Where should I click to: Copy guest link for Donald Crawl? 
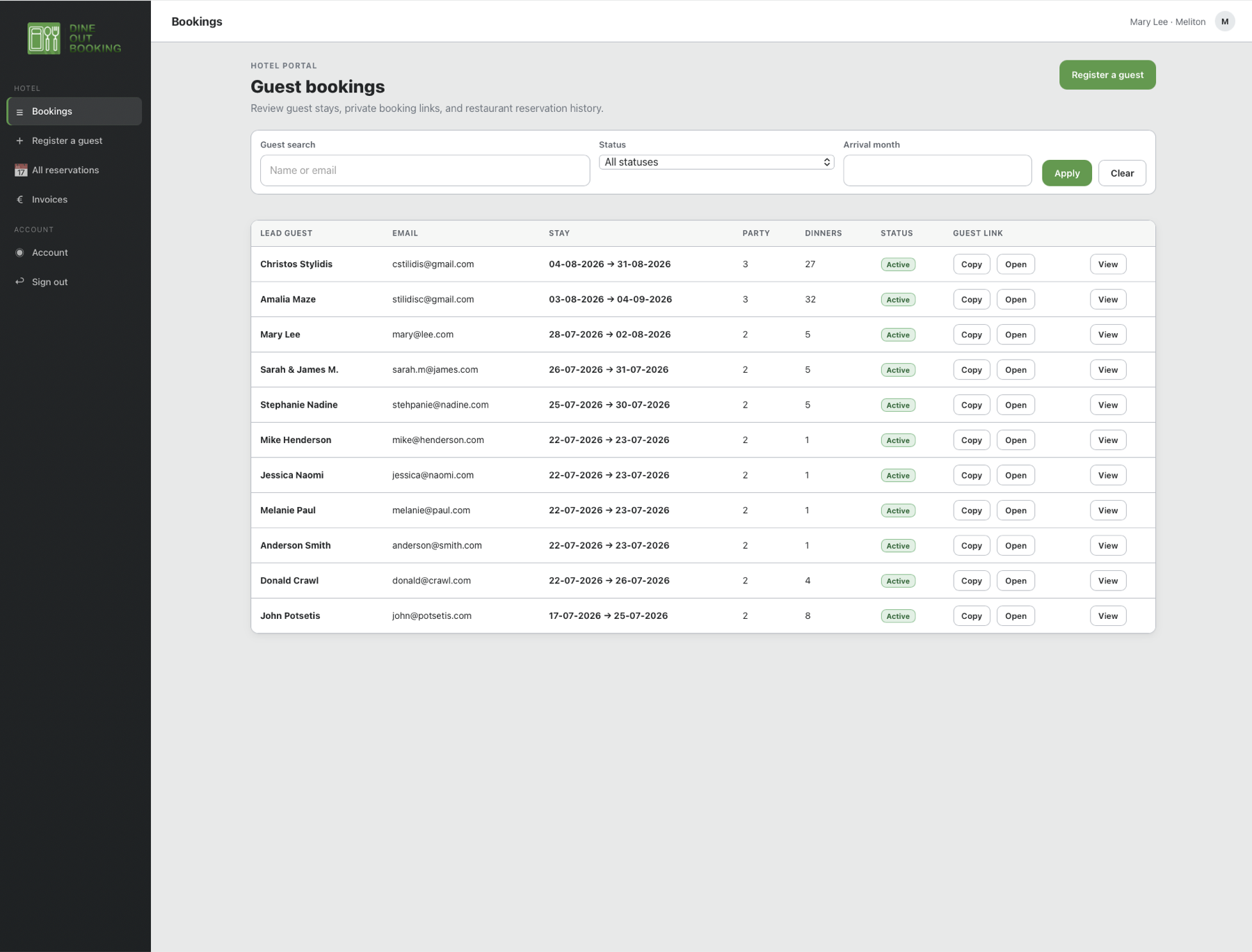coord(971,581)
